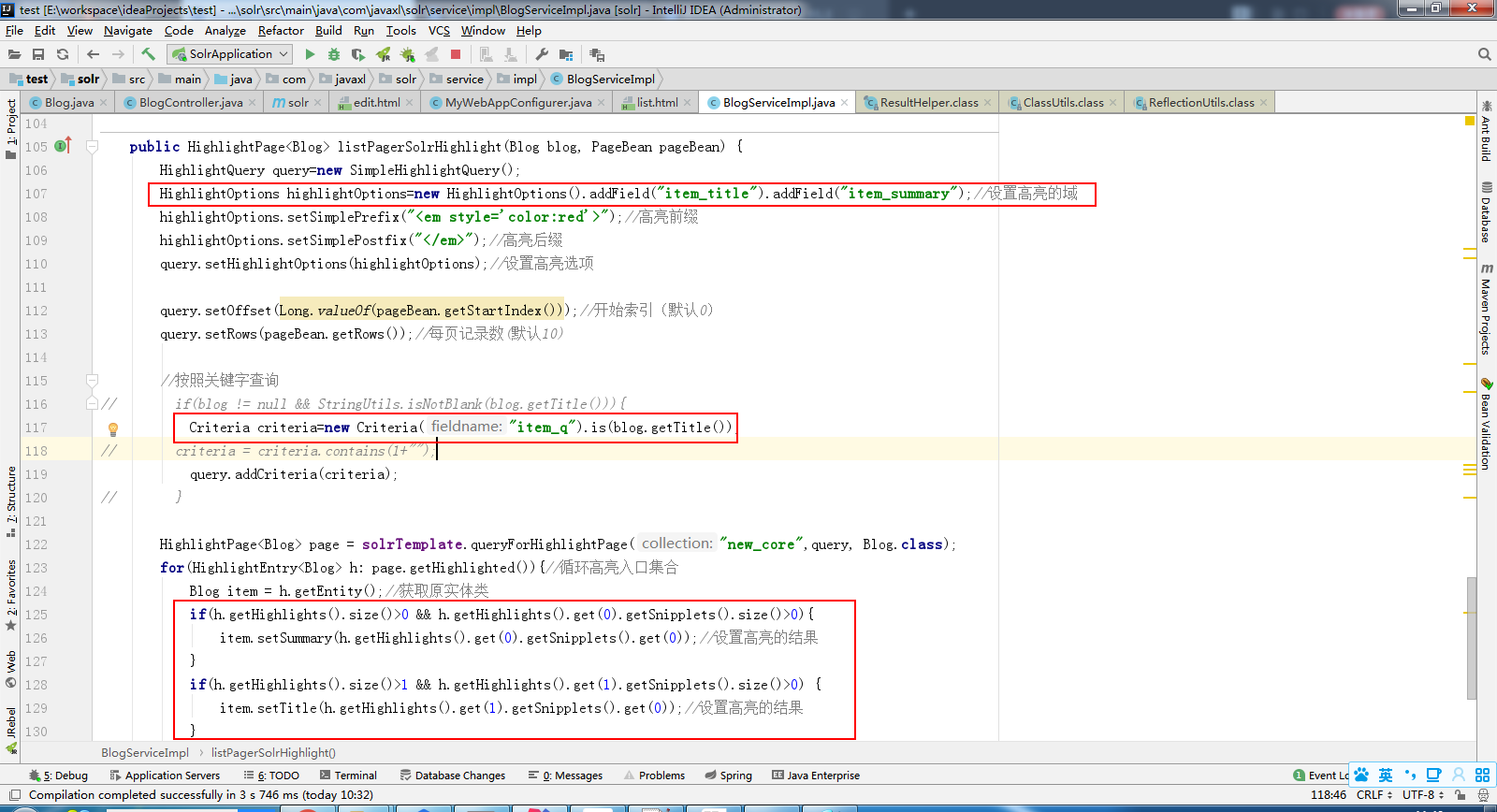Navigate back with the left arrow
The width and height of the screenshot is (1497, 812).
coord(93,54)
